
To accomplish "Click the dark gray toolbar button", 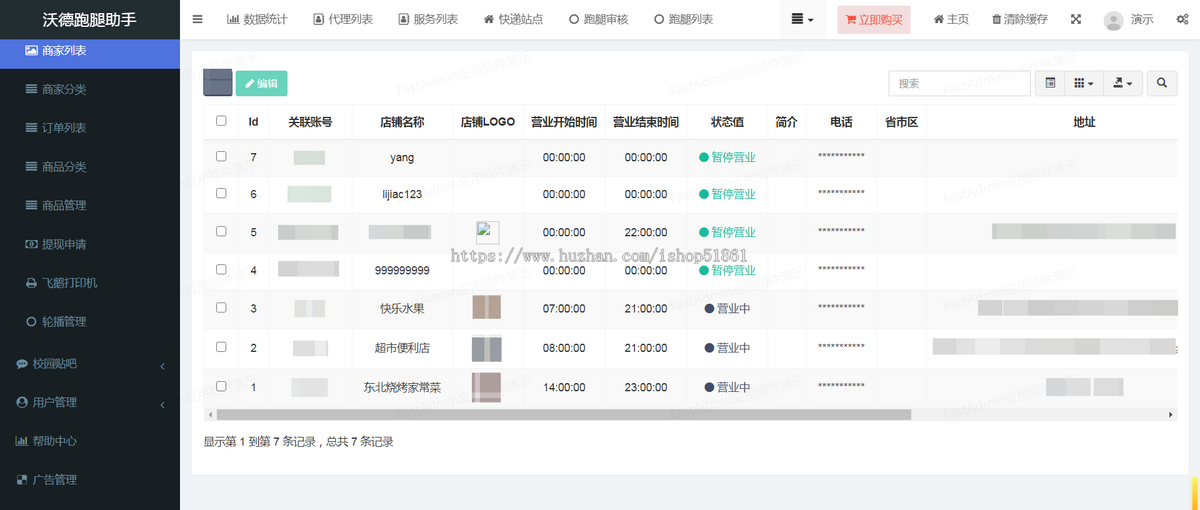I will [218, 83].
